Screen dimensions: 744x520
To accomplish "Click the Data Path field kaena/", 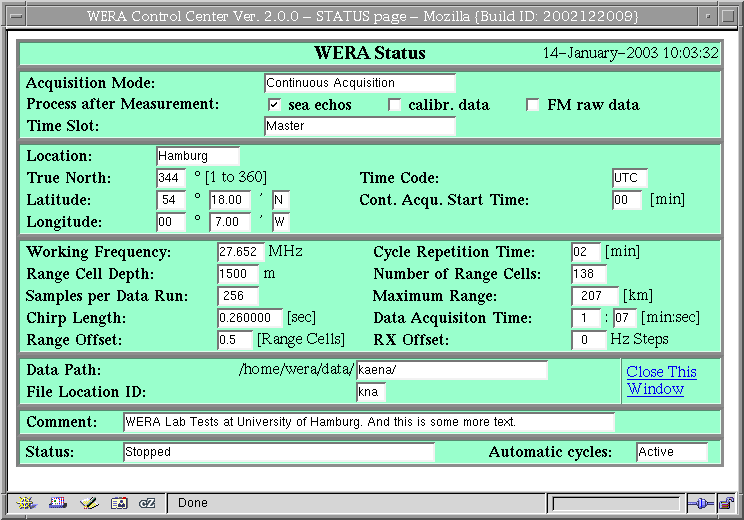I will [x=452, y=370].
